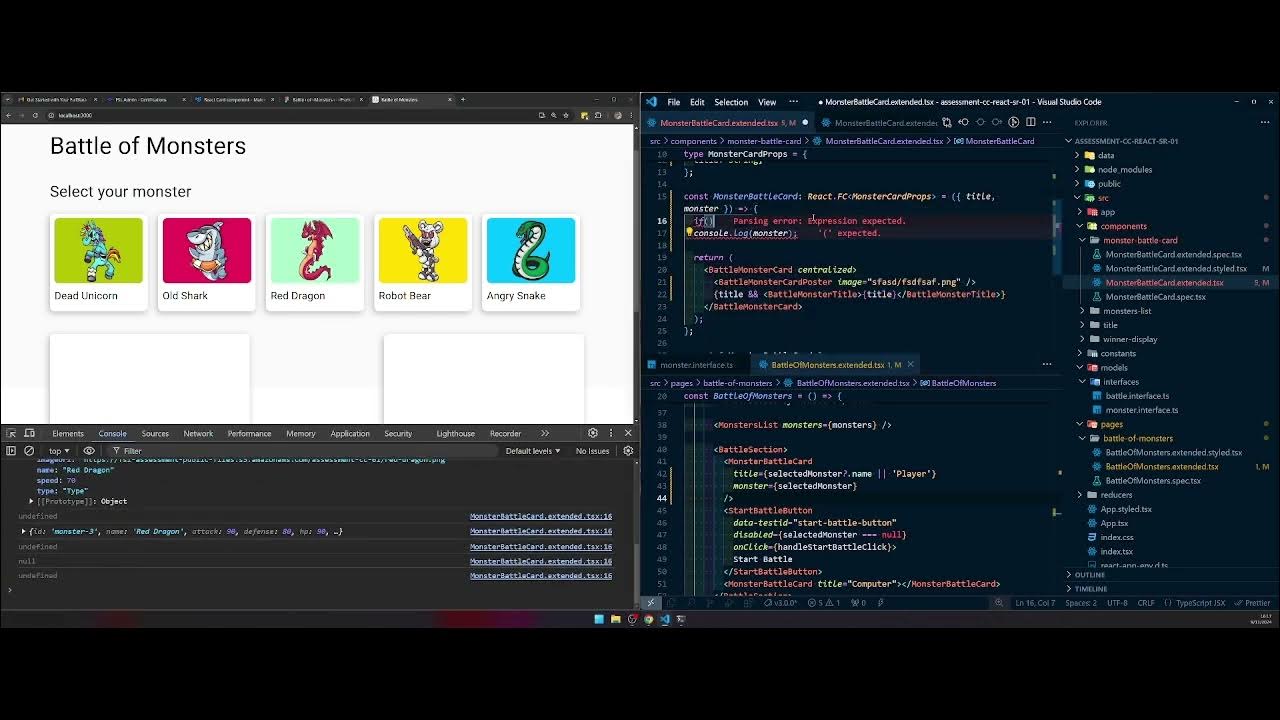Toggle the console sidebar icon
Screen dimensions: 1280x720
click(x=11, y=451)
